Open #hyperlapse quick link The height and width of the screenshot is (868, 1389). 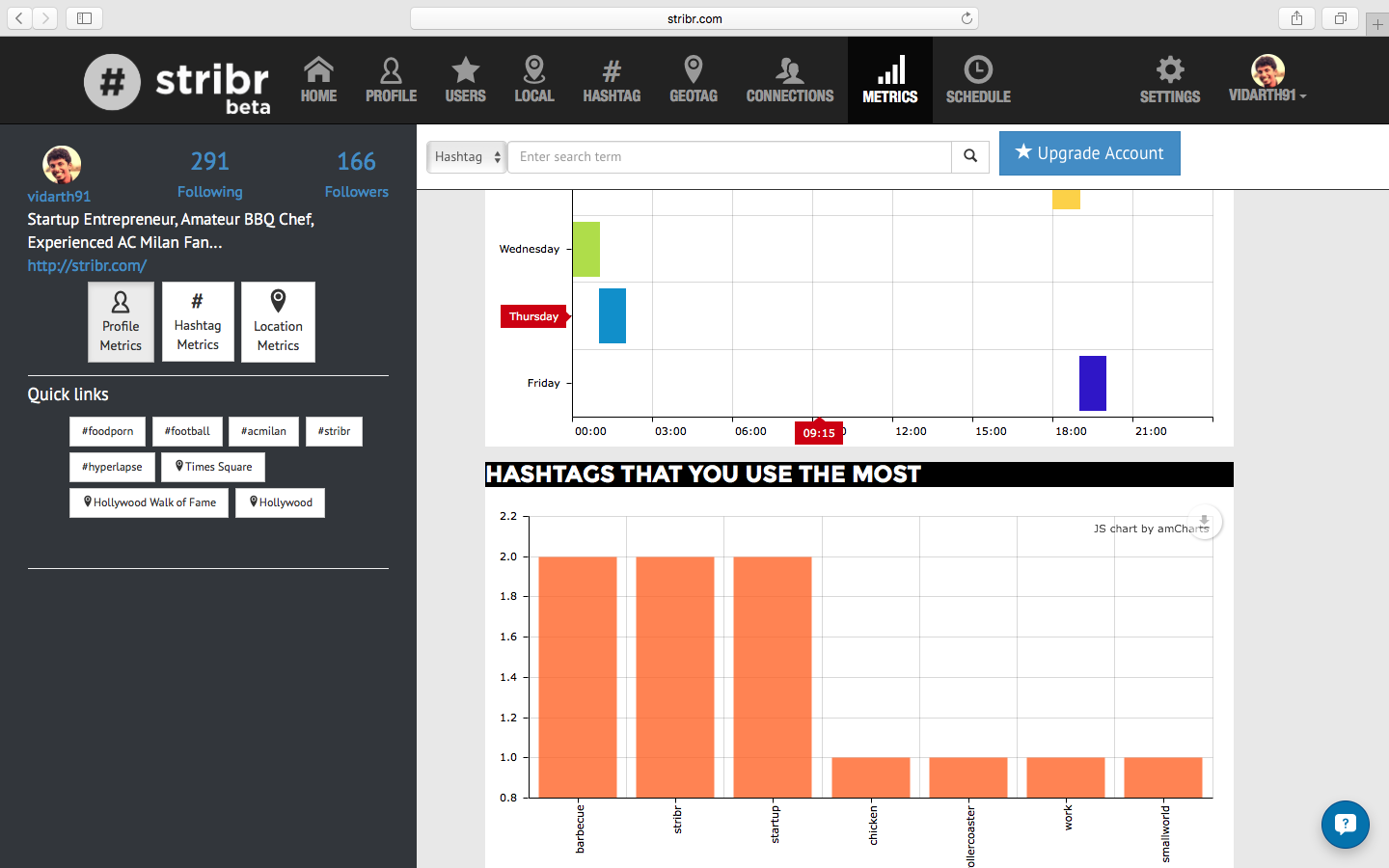coord(112,467)
